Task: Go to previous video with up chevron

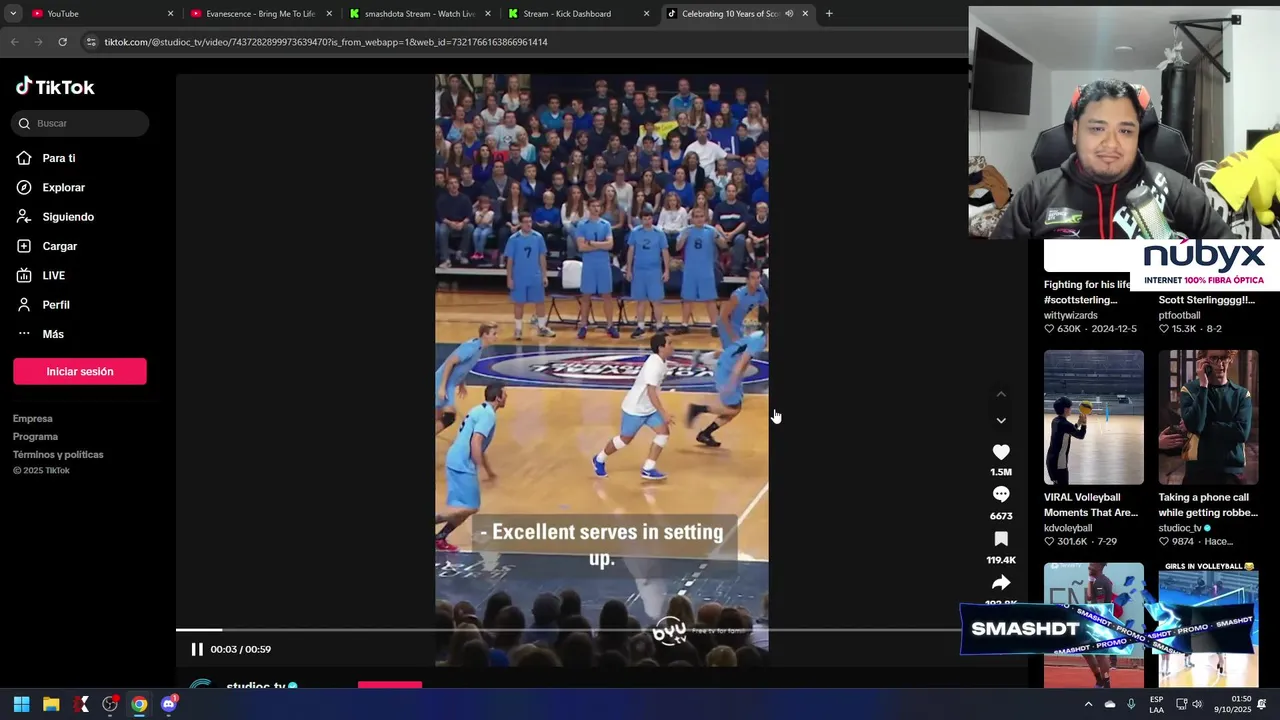Action: pos(1001,394)
